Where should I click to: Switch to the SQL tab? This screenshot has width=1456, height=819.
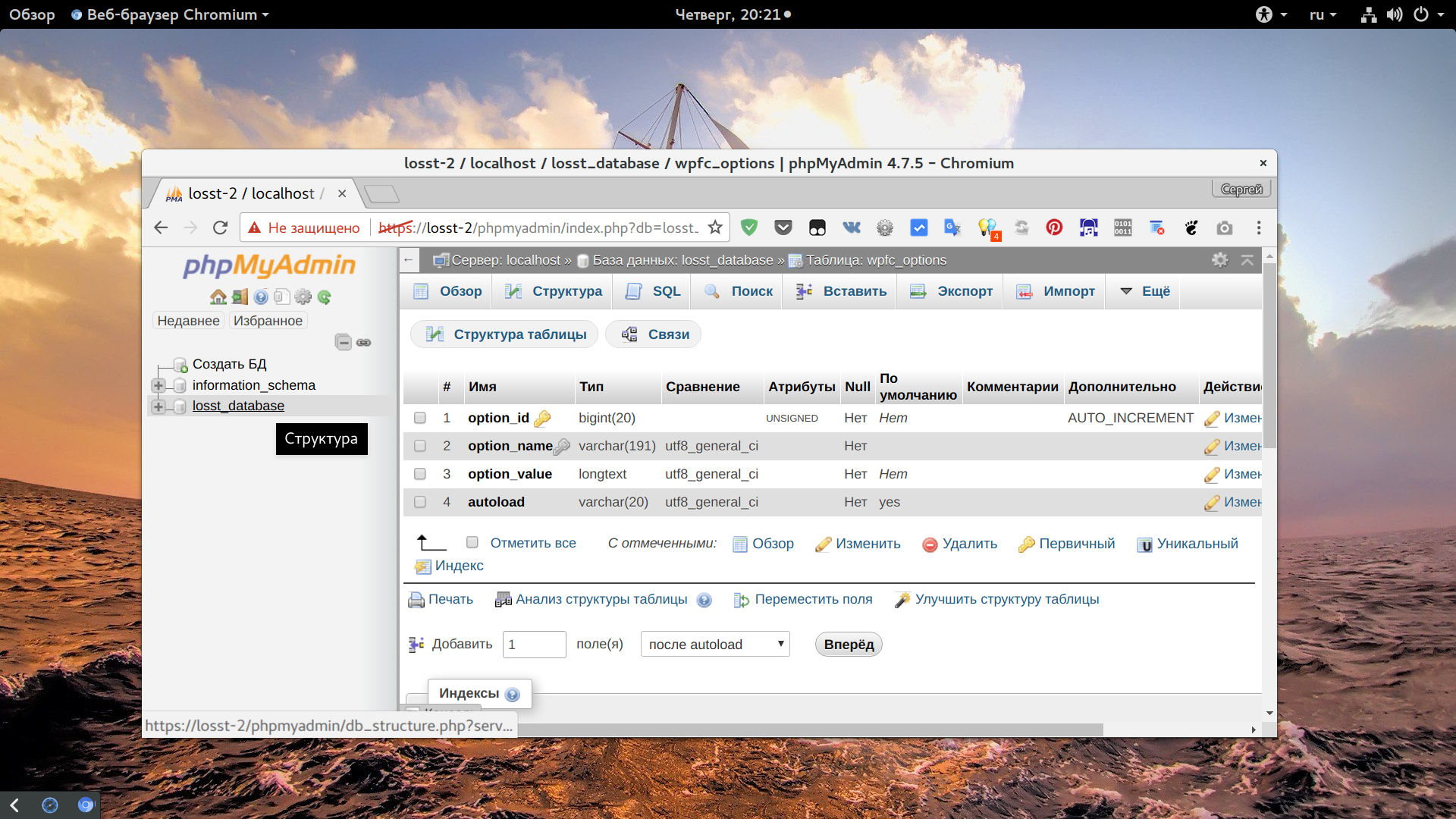654,291
